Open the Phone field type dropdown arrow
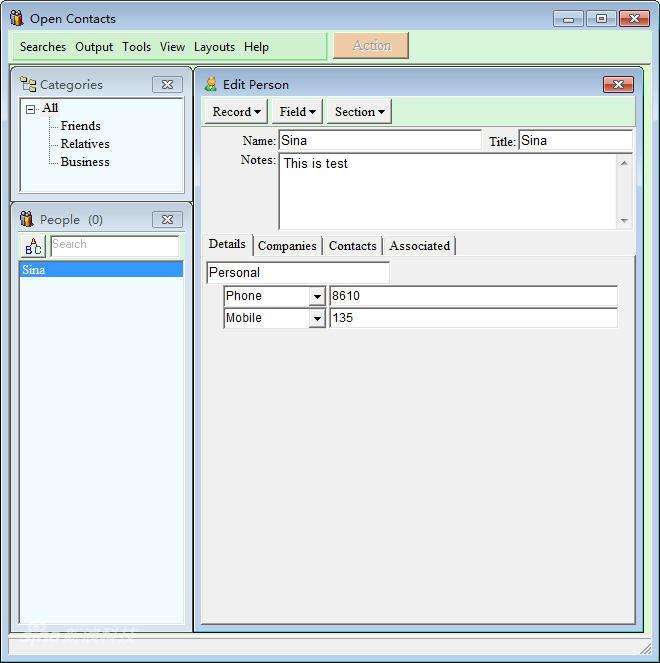 coord(317,296)
